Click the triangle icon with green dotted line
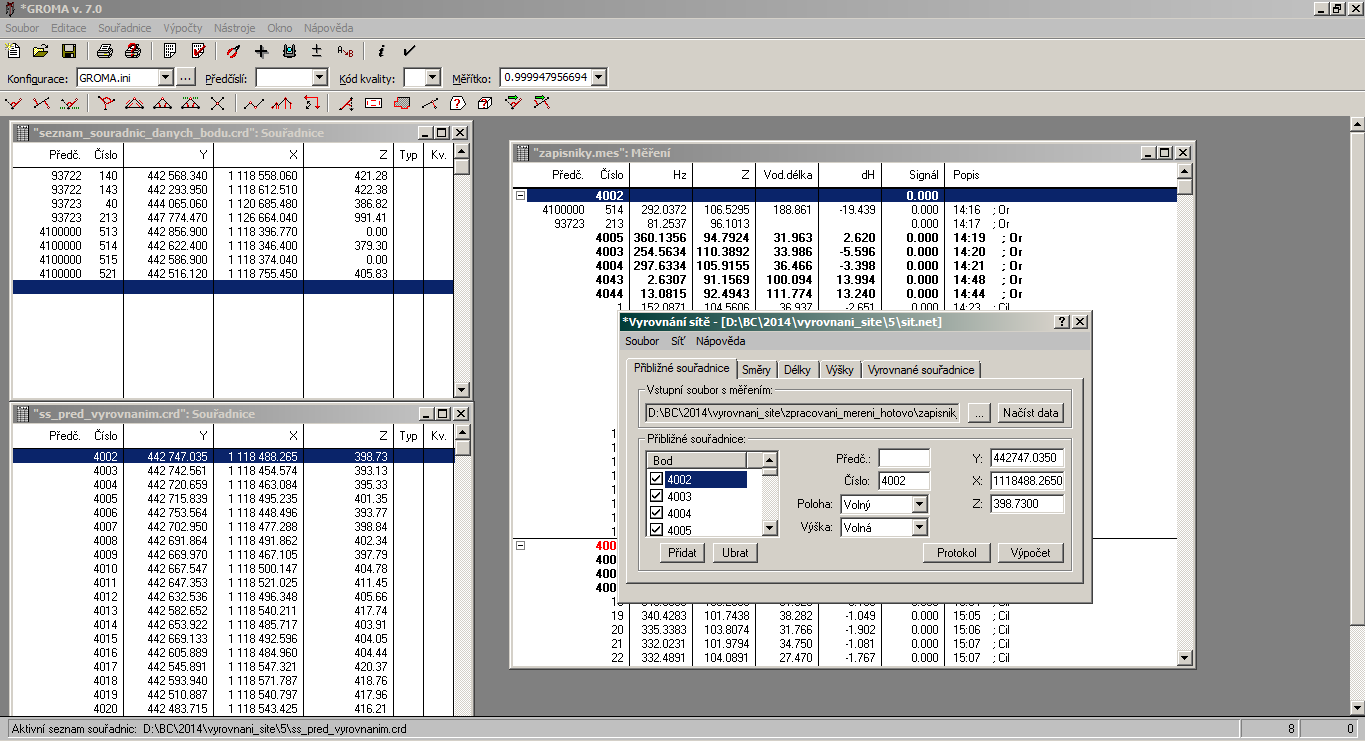This screenshot has height=741, width=1365. tap(190, 103)
